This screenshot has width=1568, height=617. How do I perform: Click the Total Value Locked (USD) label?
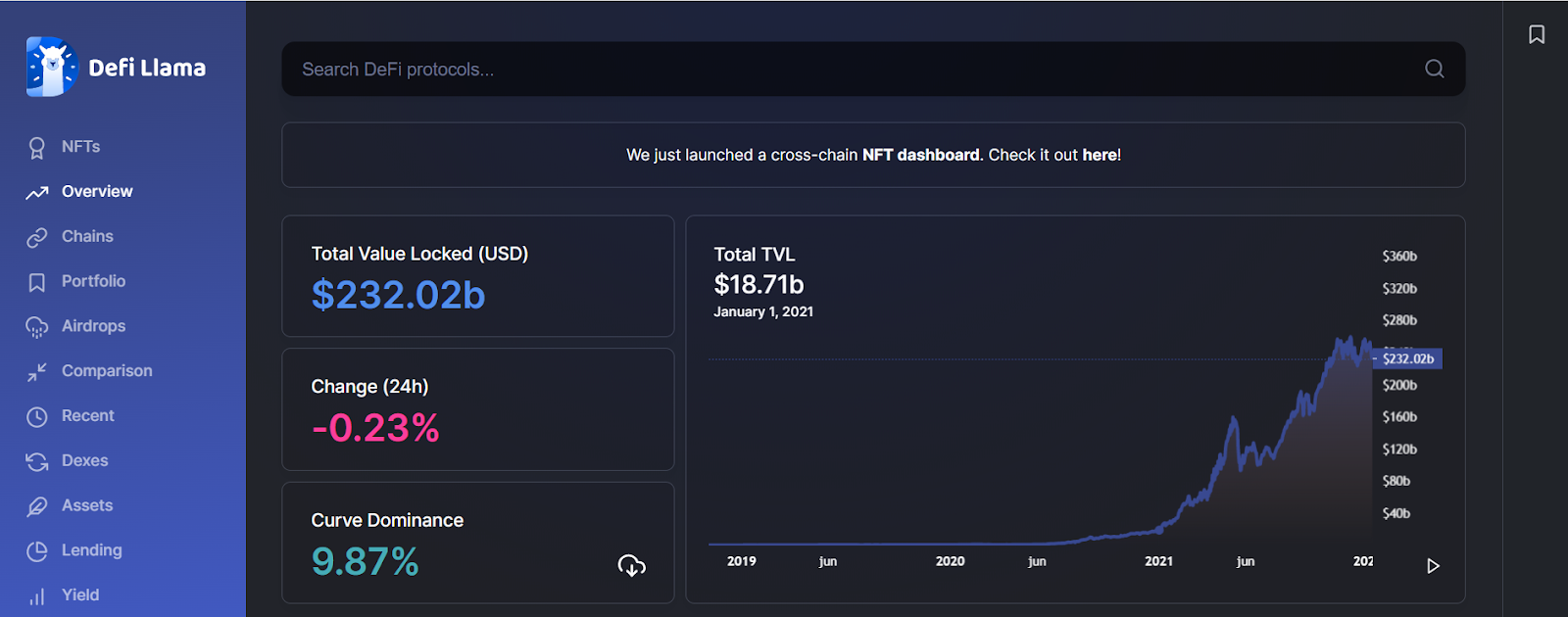pyautogui.click(x=419, y=254)
